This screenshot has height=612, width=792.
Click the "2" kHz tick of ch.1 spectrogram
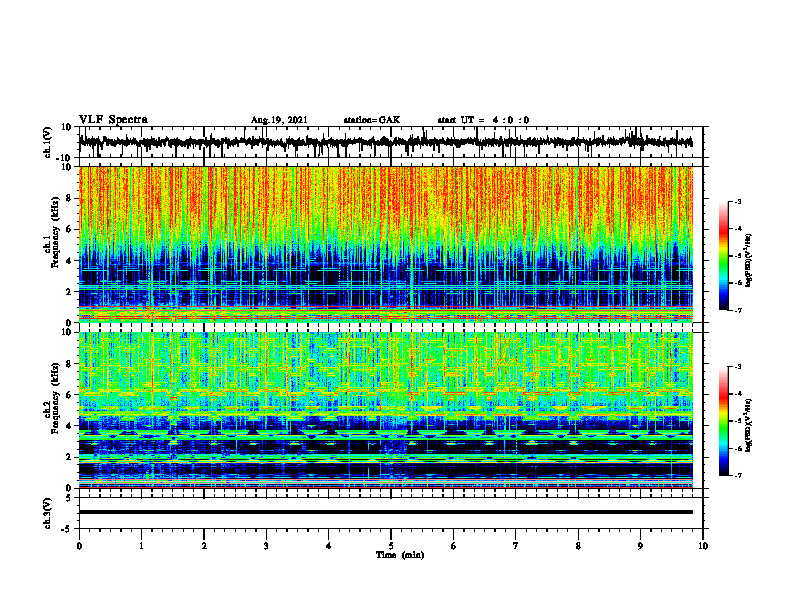pos(69,292)
